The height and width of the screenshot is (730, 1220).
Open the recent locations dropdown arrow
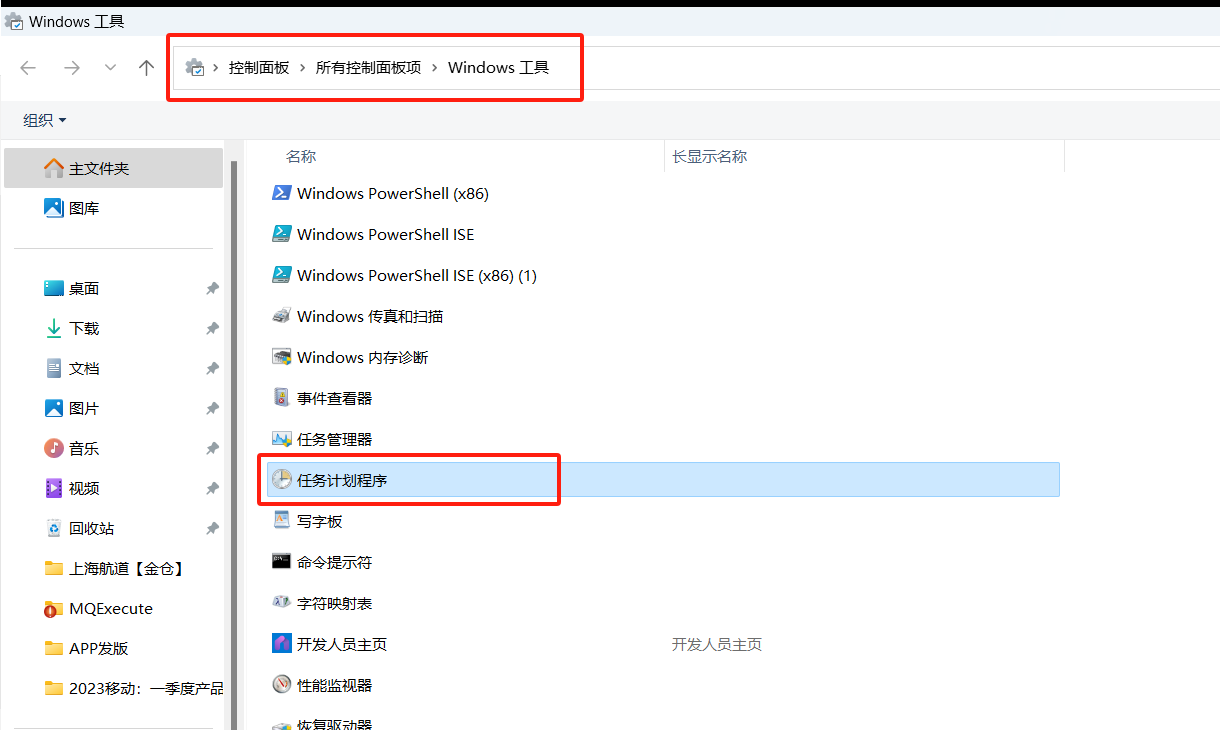click(110, 67)
